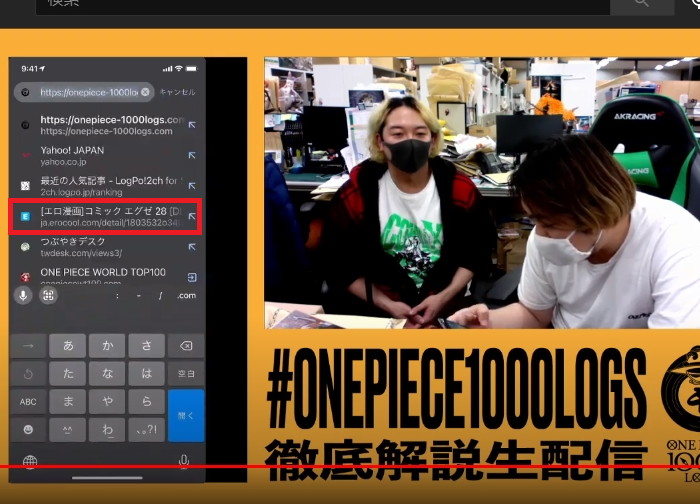Tap the か key
The height and width of the screenshot is (504, 700).
(x=107, y=346)
